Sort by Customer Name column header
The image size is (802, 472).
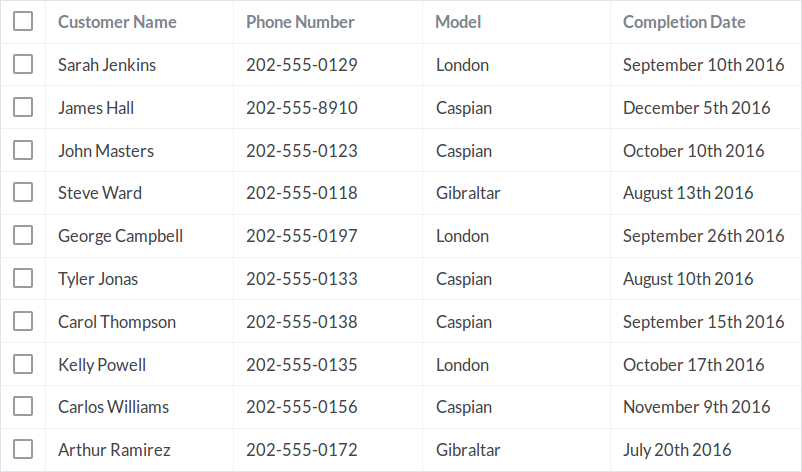point(117,22)
